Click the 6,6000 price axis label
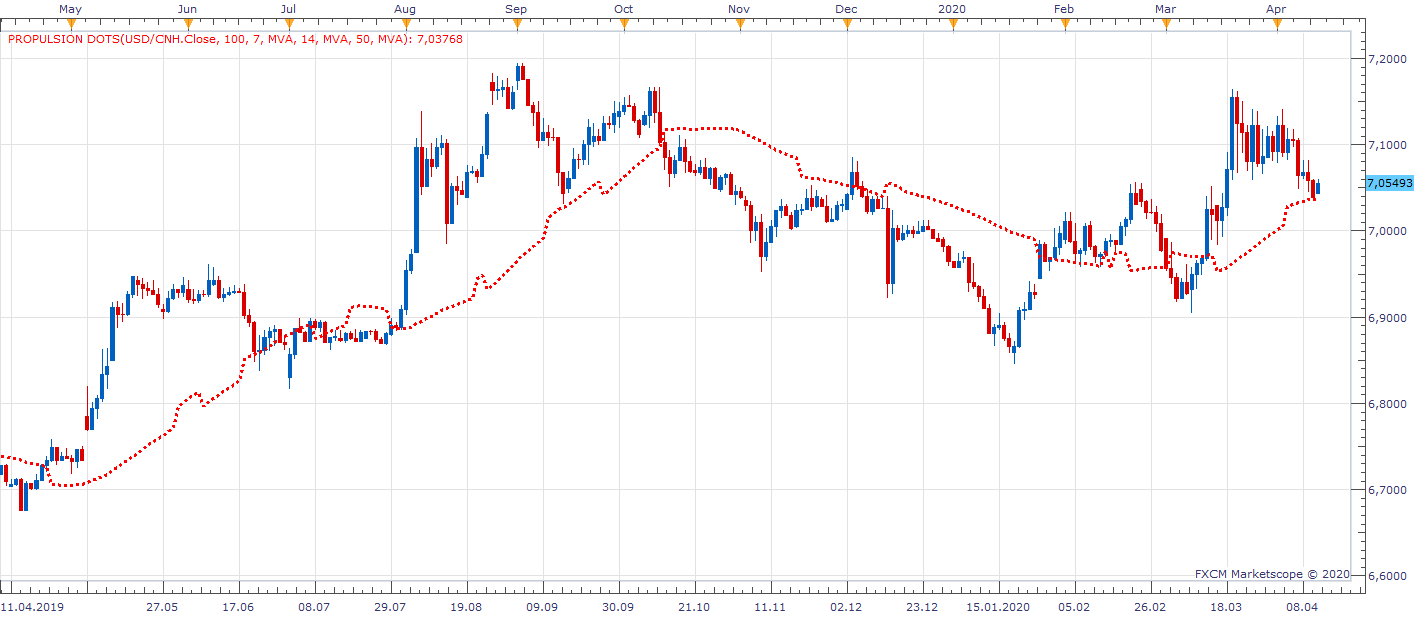Viewport: 1423px width, 619px height. [x=1385, y=576]
